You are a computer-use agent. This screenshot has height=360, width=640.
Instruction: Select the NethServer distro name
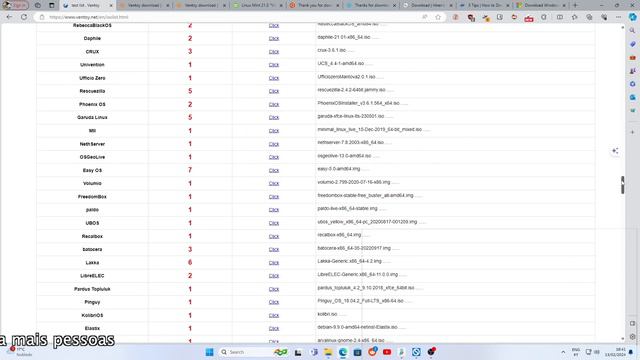coord(92,144)
